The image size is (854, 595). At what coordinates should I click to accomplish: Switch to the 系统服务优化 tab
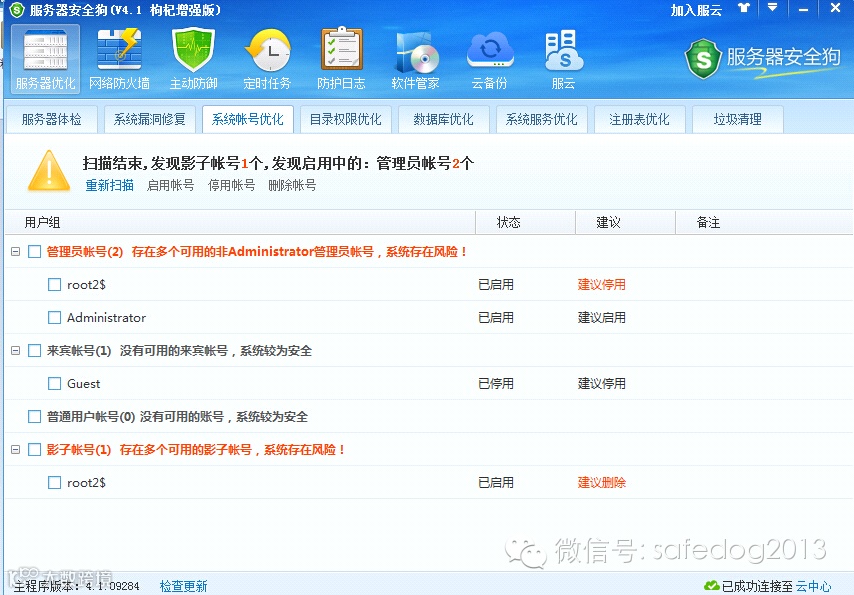tap(542, 119)
